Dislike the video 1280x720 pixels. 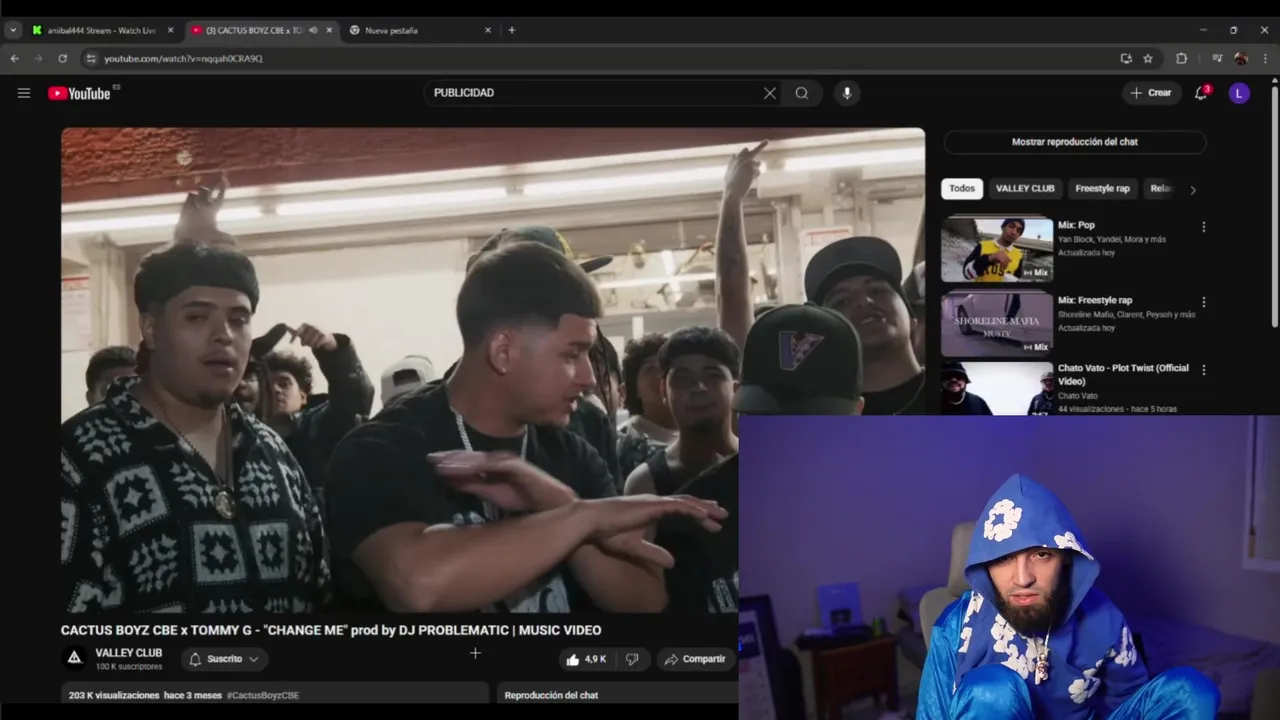tap(632, 659)
